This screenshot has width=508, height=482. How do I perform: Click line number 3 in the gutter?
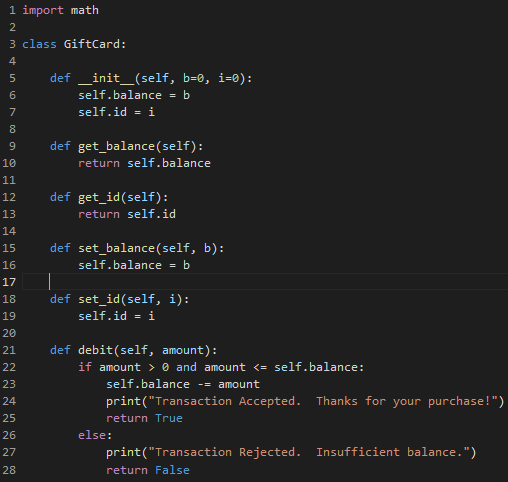12,44
